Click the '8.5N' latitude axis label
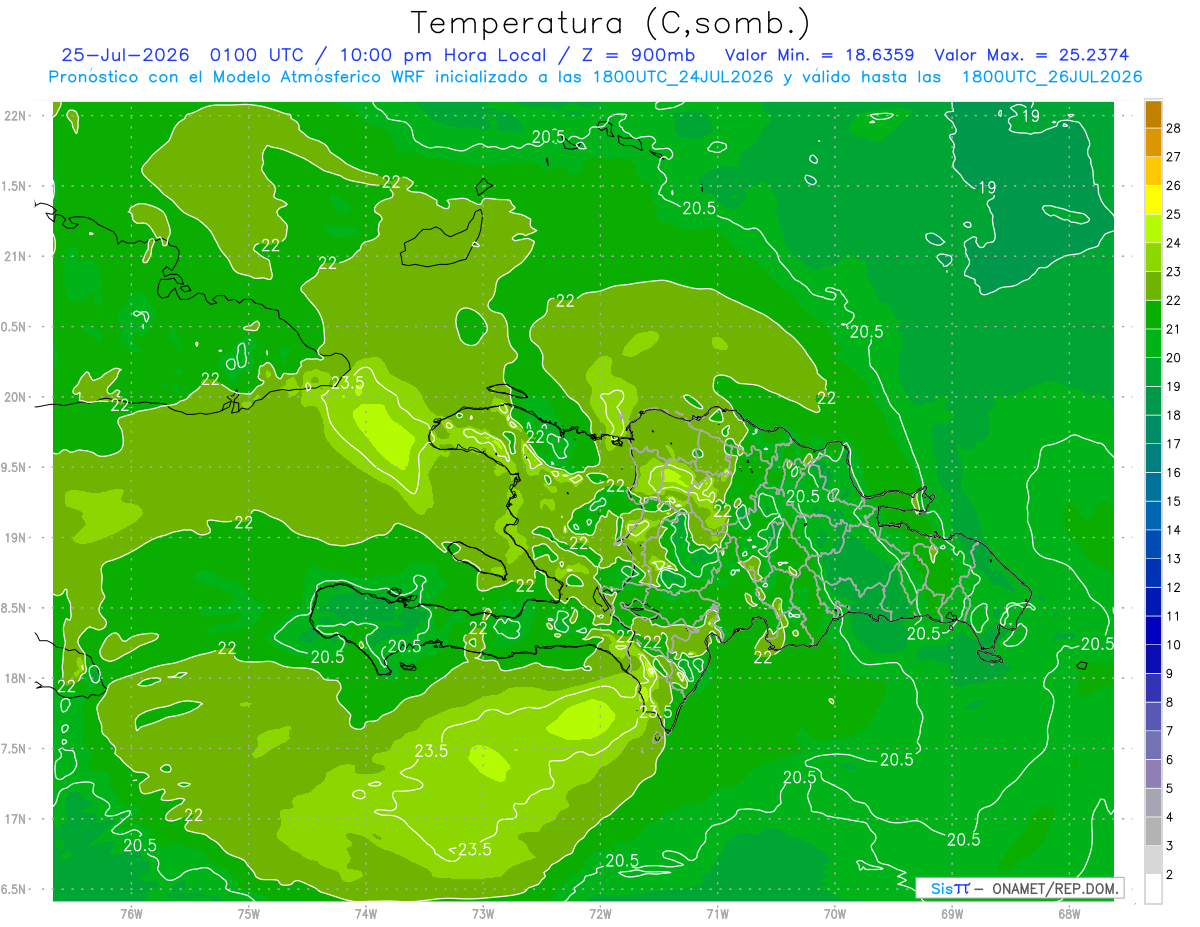This screenshot has width=1200, height=927. coord(15,608)
